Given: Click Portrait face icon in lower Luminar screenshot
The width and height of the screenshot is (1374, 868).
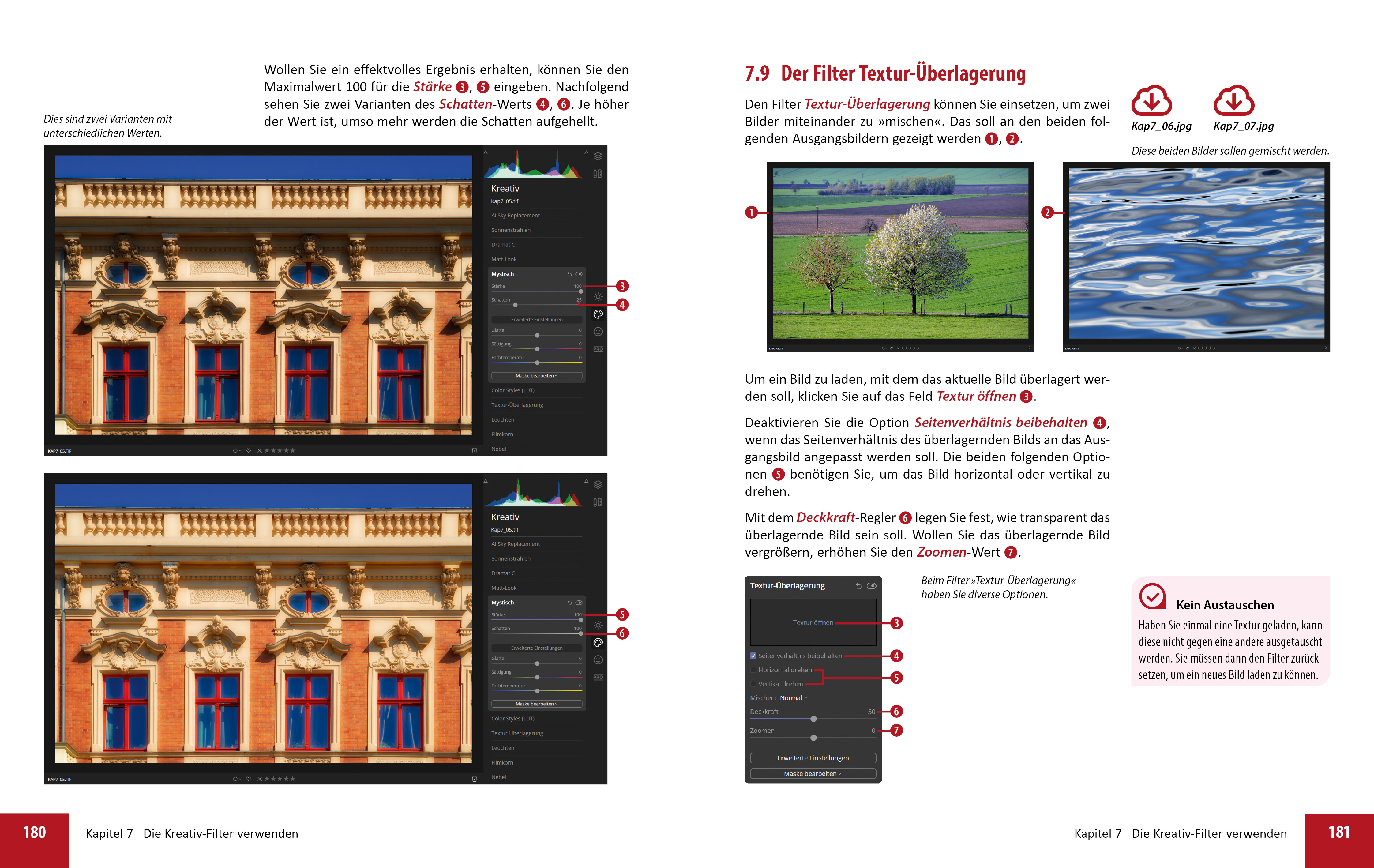Looking at the screenshot, I should pyautogui.click(x=597, y=660).
